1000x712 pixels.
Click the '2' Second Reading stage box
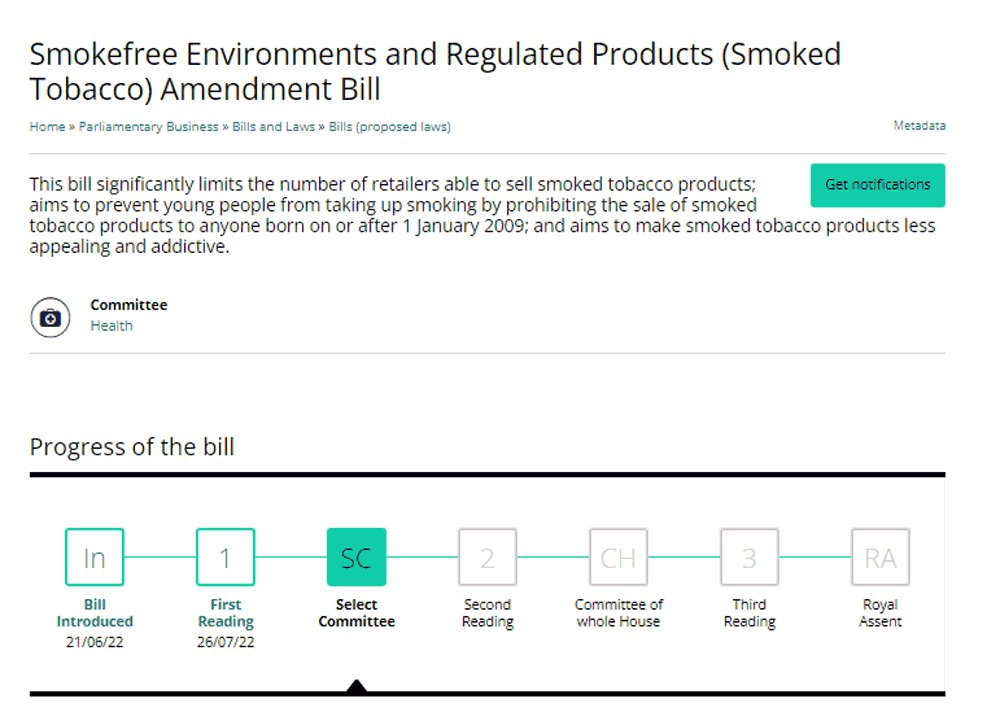pyautogui.click(x=487, y=557)
